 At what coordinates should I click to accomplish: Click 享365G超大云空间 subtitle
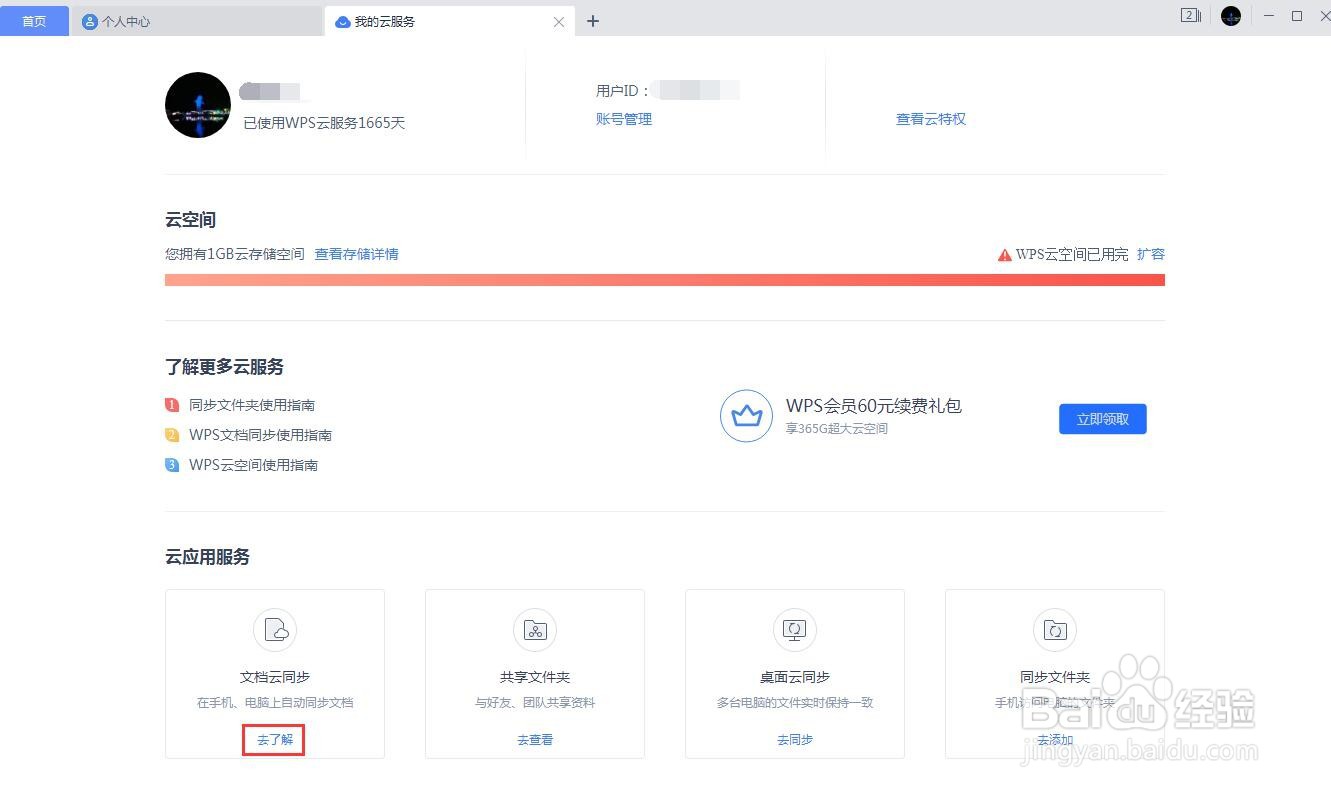(x=837, y=429)
